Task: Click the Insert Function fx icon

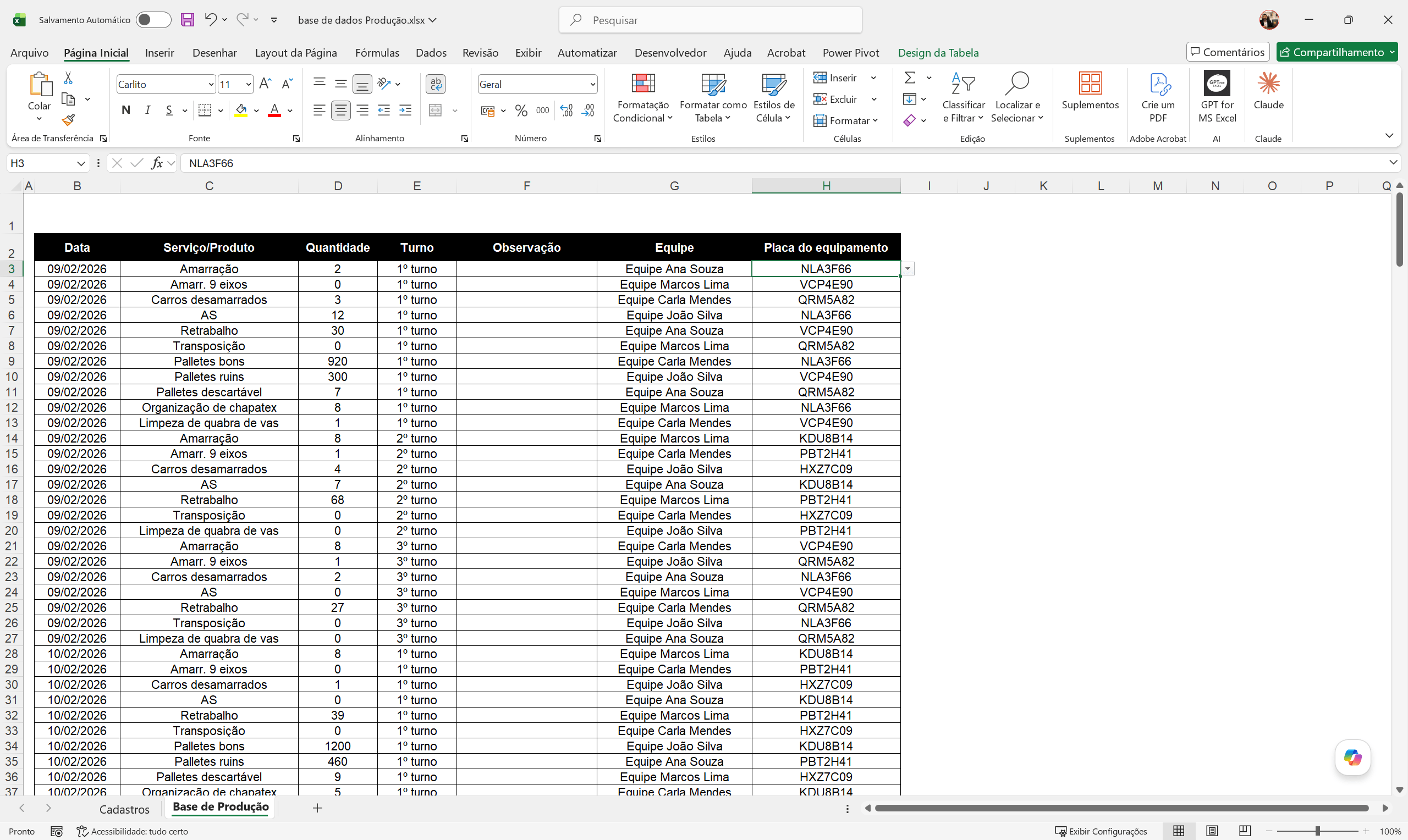Action: tap(157, 163)
